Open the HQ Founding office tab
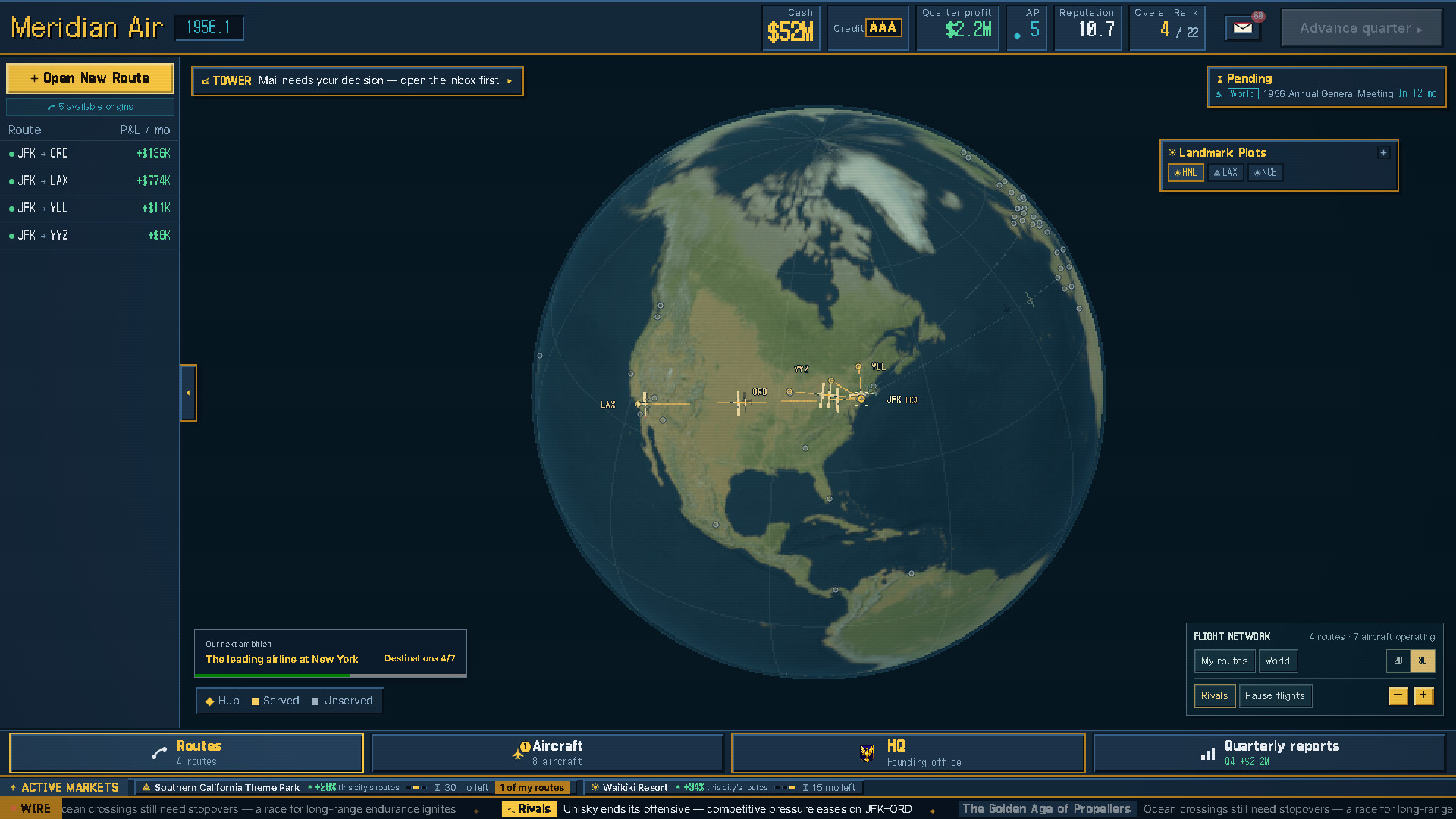The width and height of the screenshot is (1456, 819). point(908,753)
